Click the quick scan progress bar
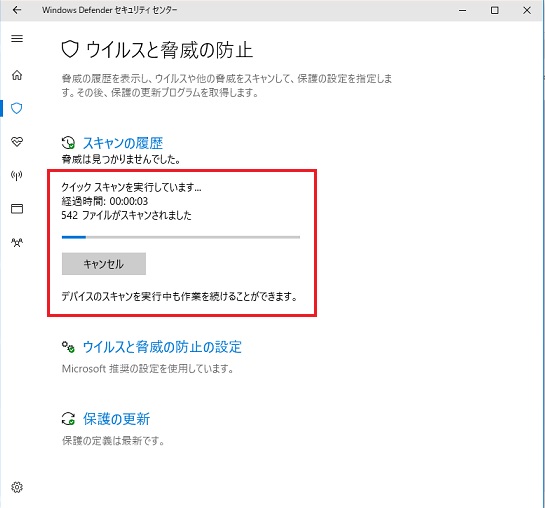This screenshot has height=508, width=545. pyautogui.click(x=181, y=237)
